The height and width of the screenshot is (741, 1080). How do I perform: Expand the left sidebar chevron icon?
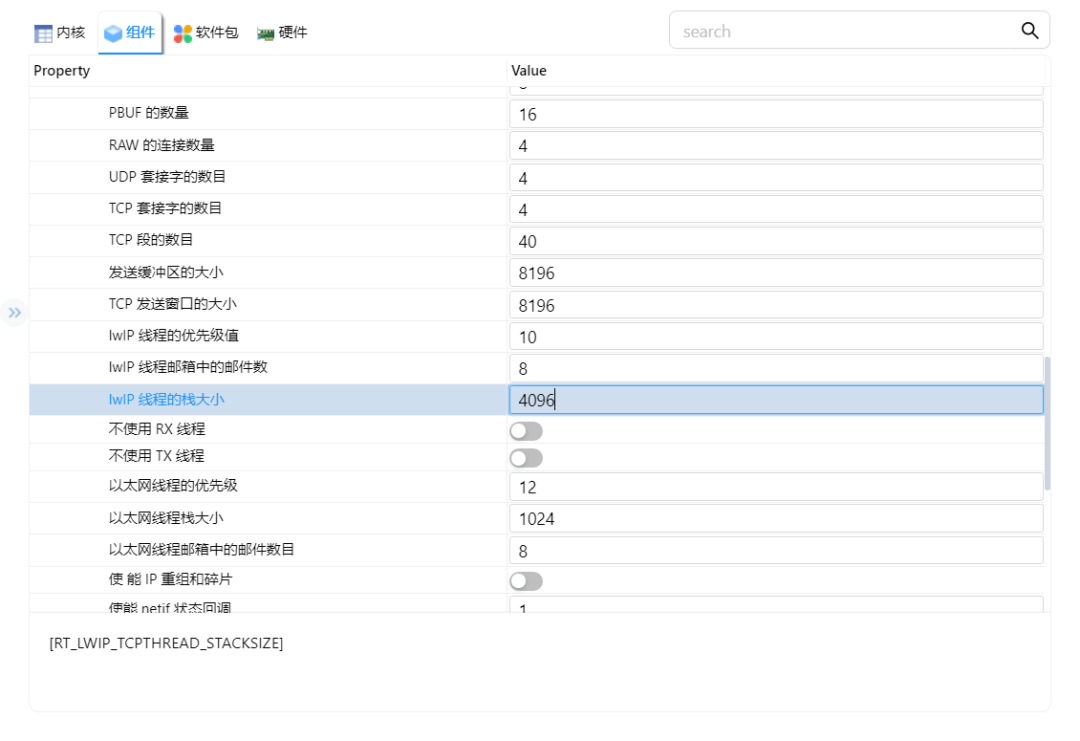pos(15,312)
